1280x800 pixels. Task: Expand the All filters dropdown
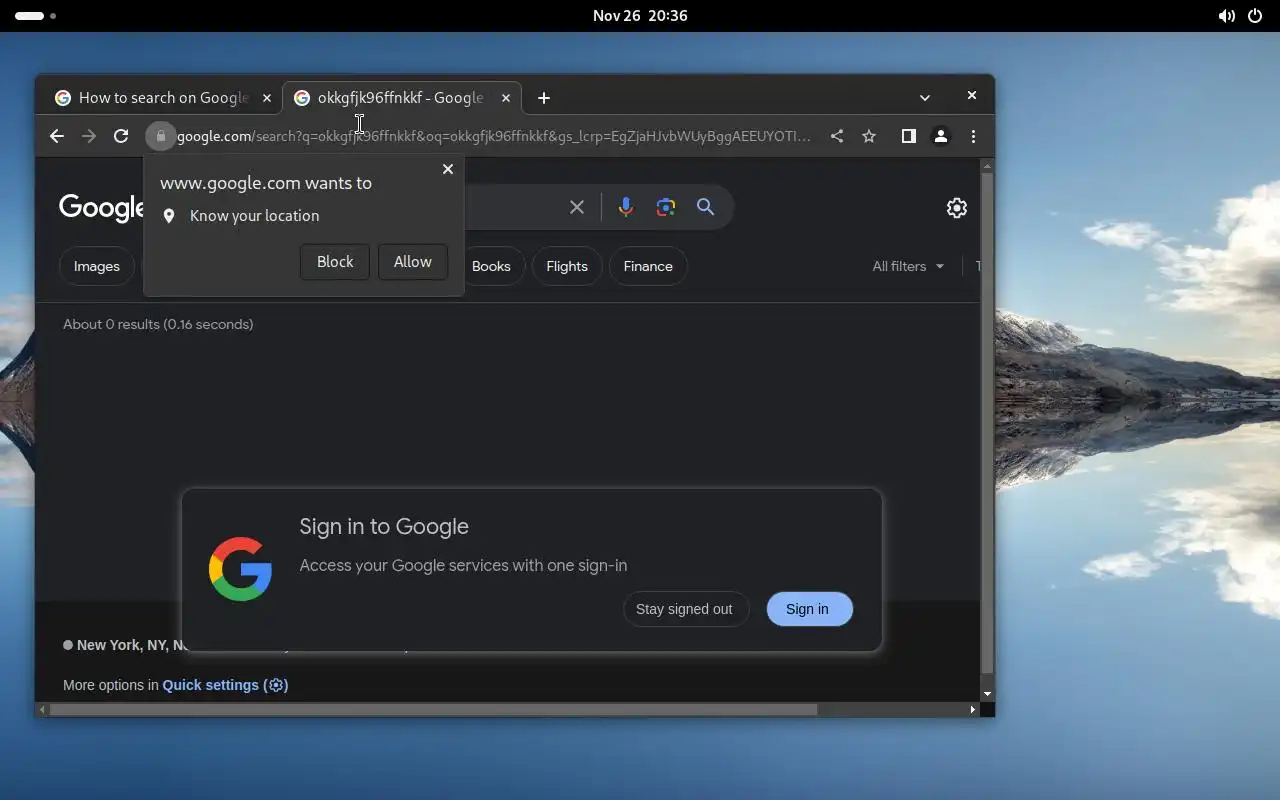point(908,266)
